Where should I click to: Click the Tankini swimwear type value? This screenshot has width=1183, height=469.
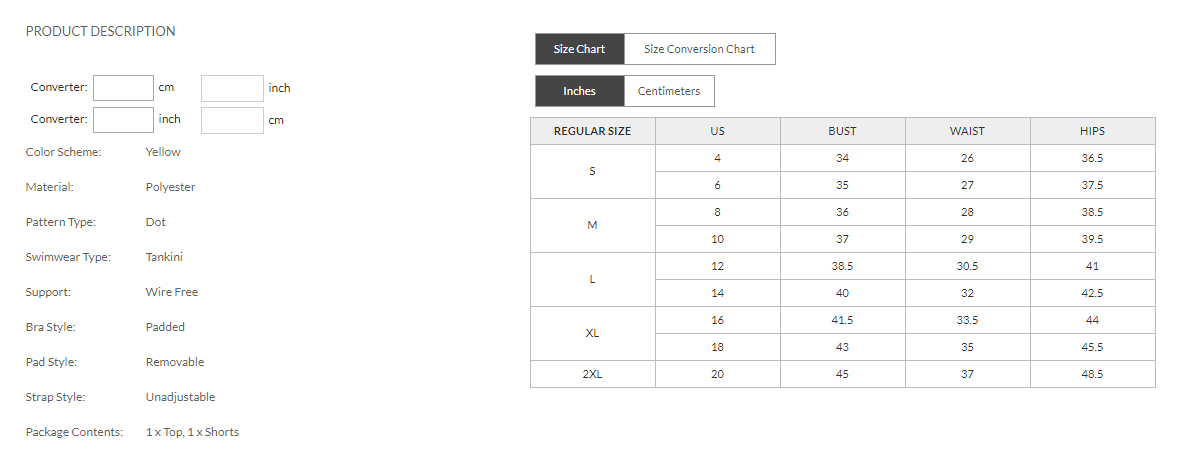click(x=165, y=257)
